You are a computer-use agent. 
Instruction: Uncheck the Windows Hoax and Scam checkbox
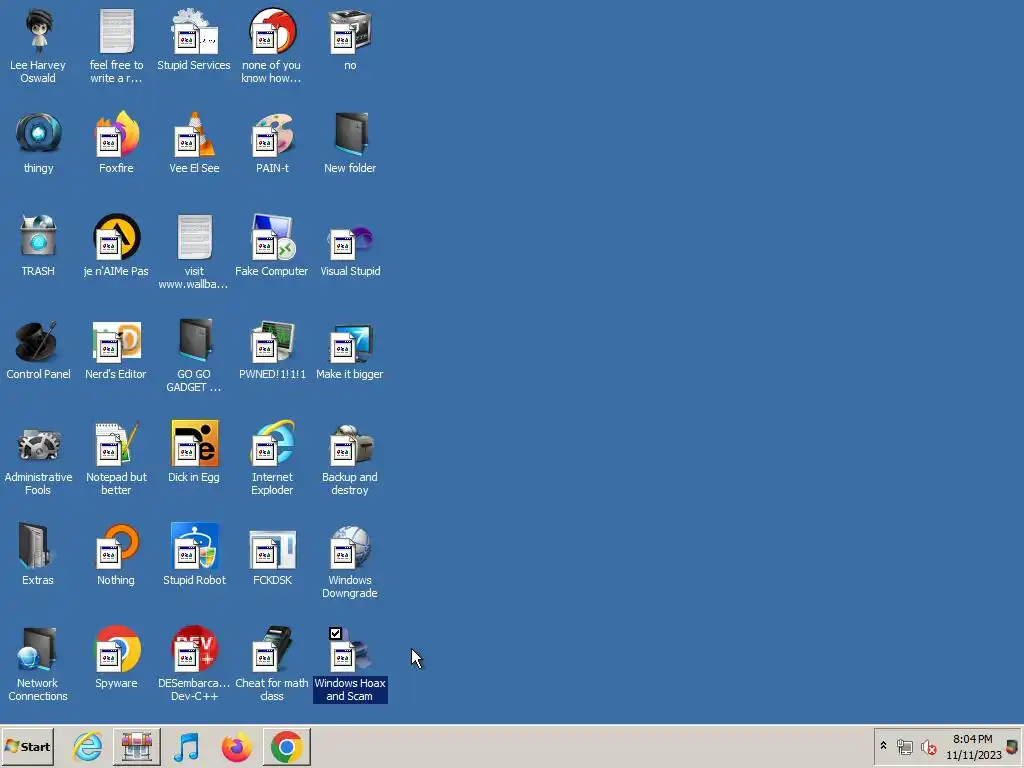click(x=335, y=633)
